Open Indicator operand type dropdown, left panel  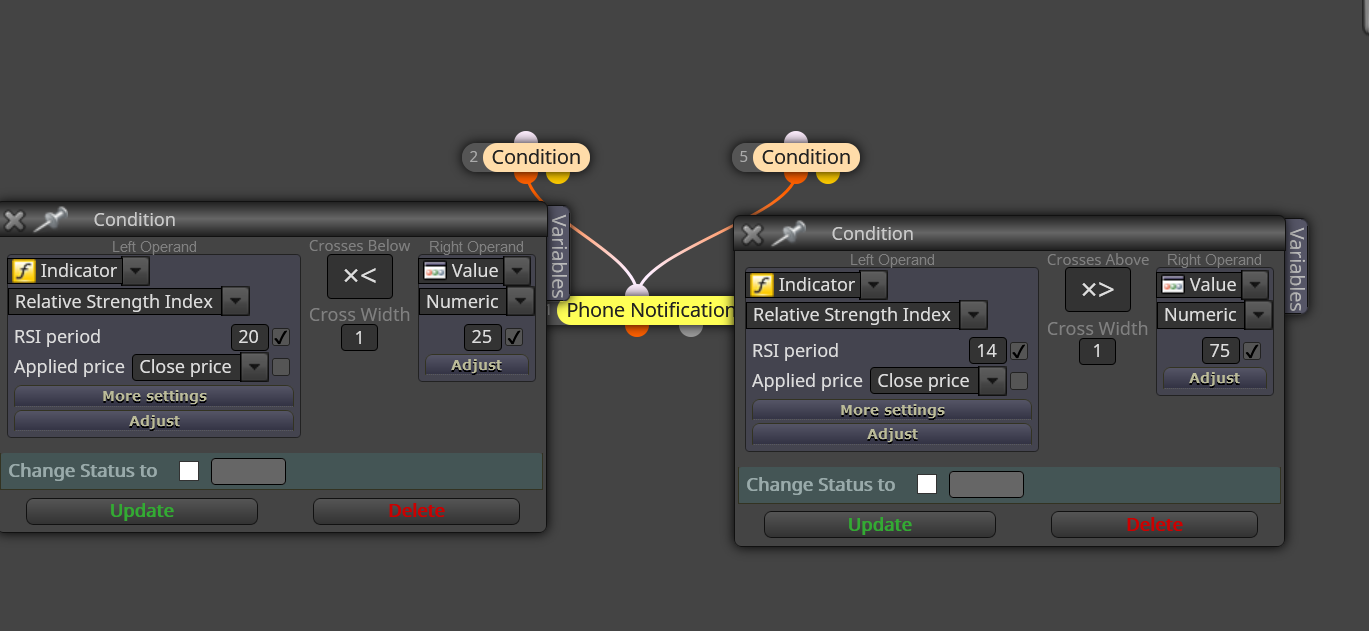[x=135, y=271]
